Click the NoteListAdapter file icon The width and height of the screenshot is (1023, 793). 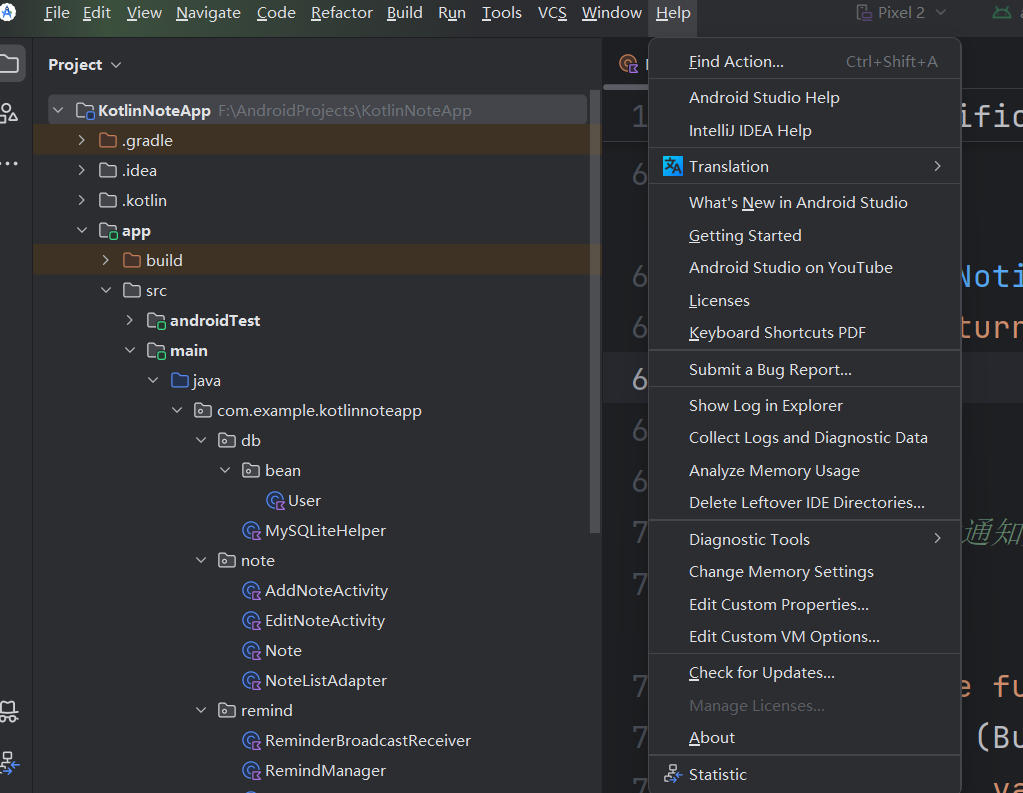point(251,681)
